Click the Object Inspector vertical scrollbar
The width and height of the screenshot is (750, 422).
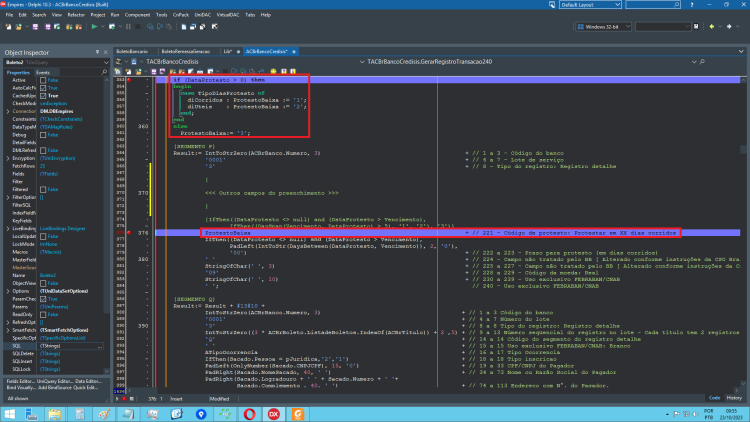106,225
